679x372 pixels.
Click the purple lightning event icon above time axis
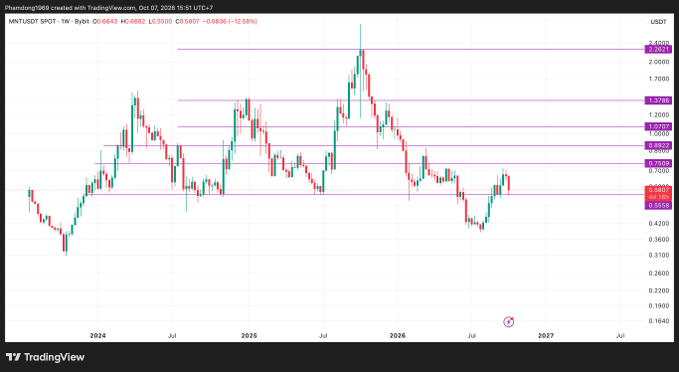pos(508,322)
